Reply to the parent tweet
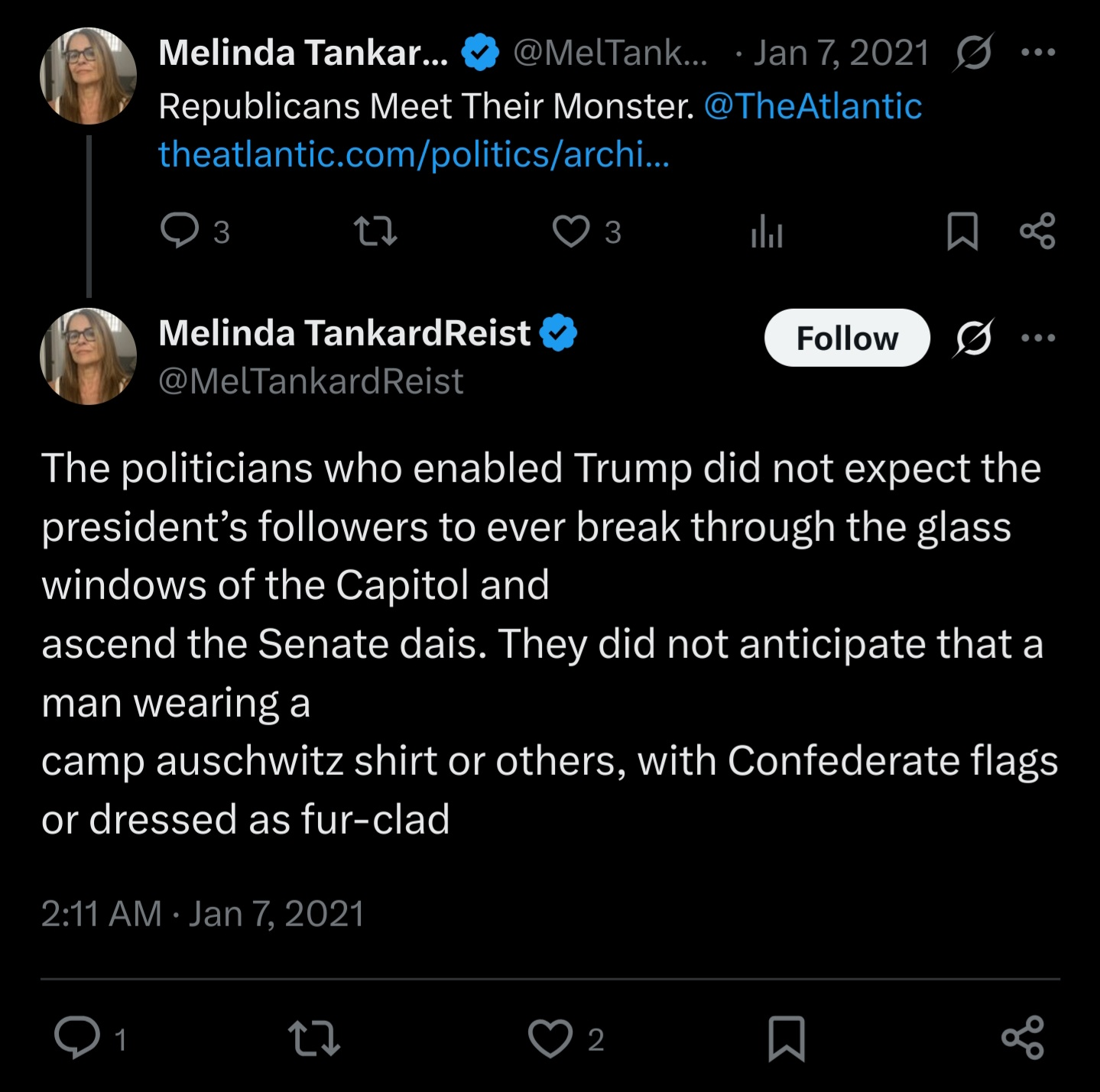Screen dimensions: 1100x1092 [x=180, y=231]
